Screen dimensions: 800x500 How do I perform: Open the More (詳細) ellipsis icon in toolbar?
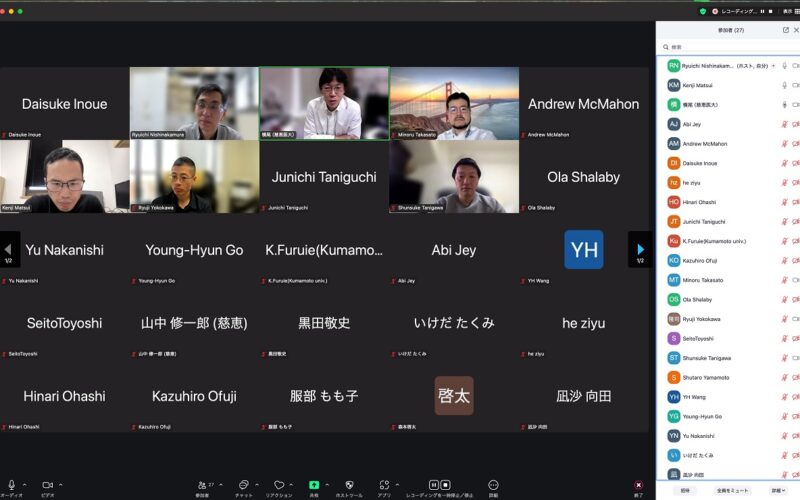[493, 485]
